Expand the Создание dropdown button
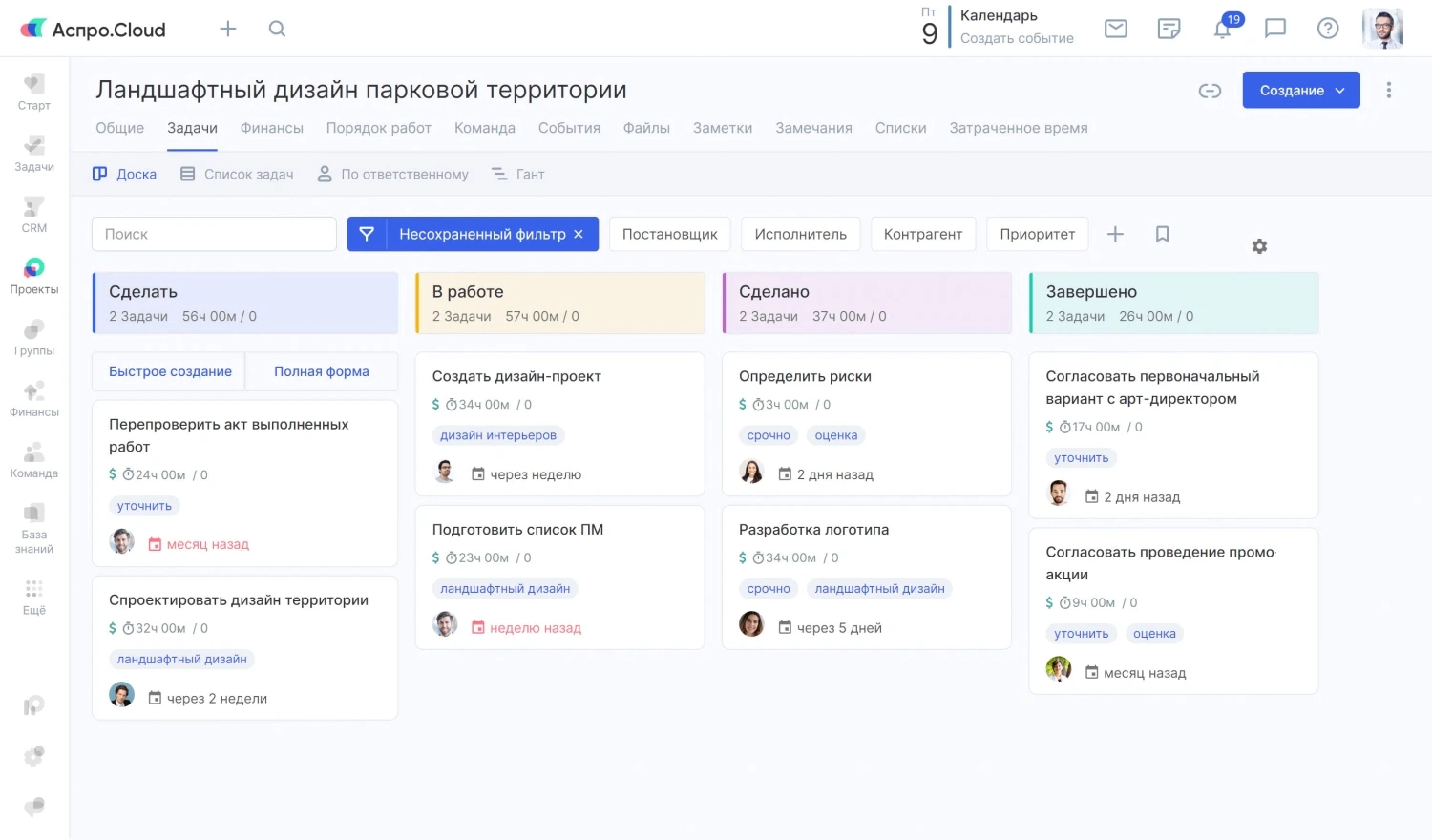The image size is (1432, 840). tap(1300, 90)
